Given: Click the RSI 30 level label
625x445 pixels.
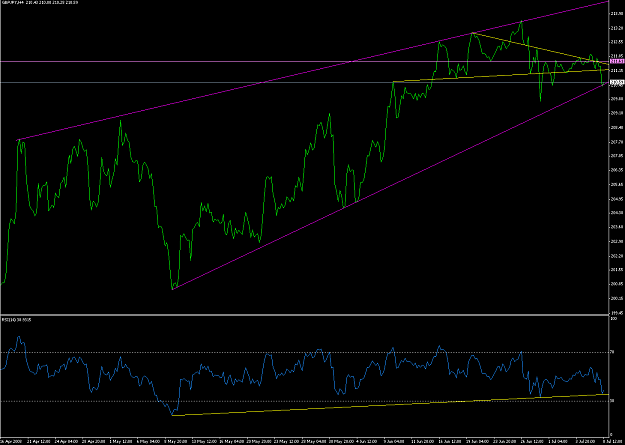Looking at the screenshot, I should coord(612,401).
